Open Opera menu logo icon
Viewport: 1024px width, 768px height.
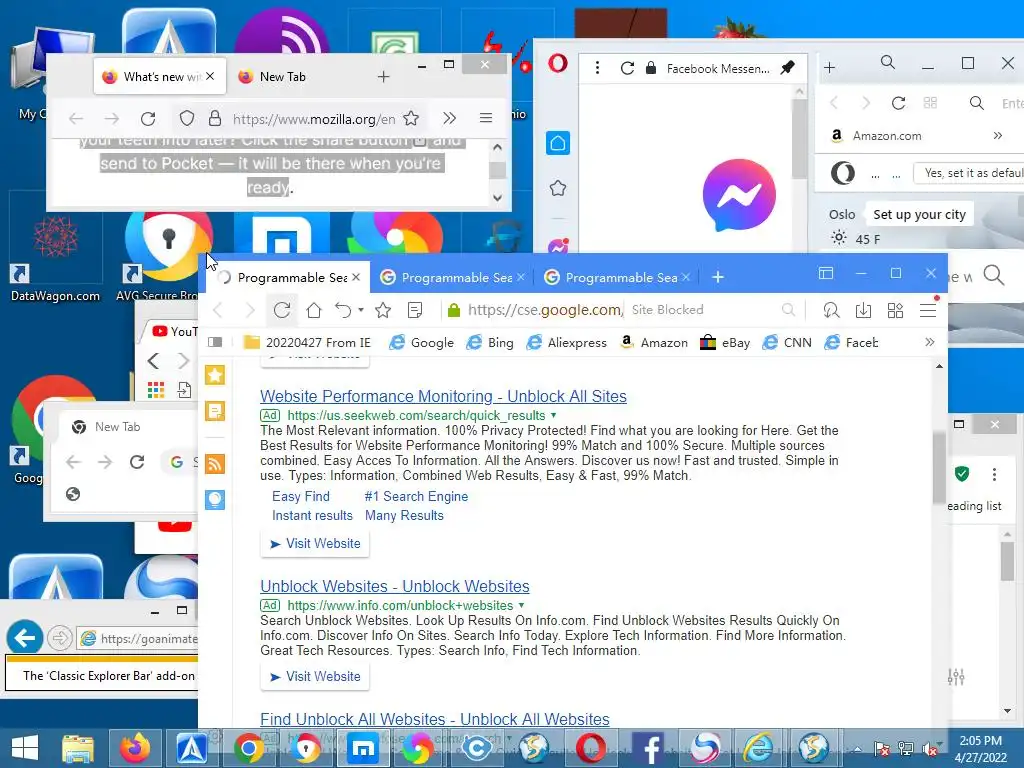tap(558, 63)
